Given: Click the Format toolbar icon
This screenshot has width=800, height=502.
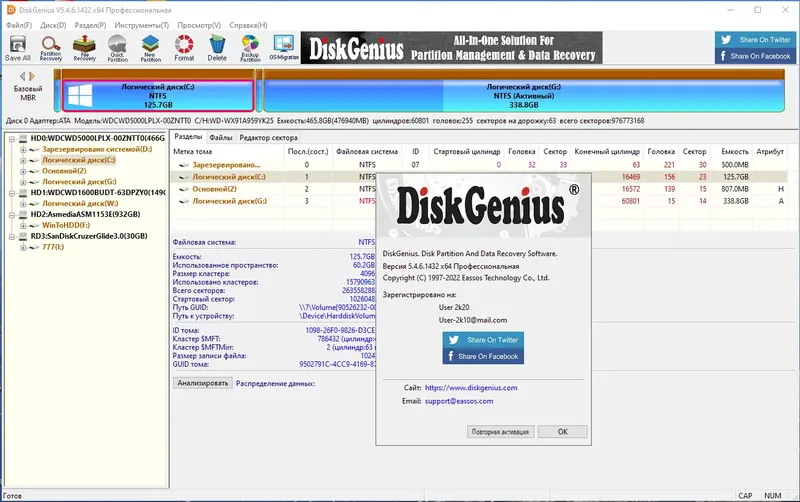Looking at the screenshot, I should point(184,48).
